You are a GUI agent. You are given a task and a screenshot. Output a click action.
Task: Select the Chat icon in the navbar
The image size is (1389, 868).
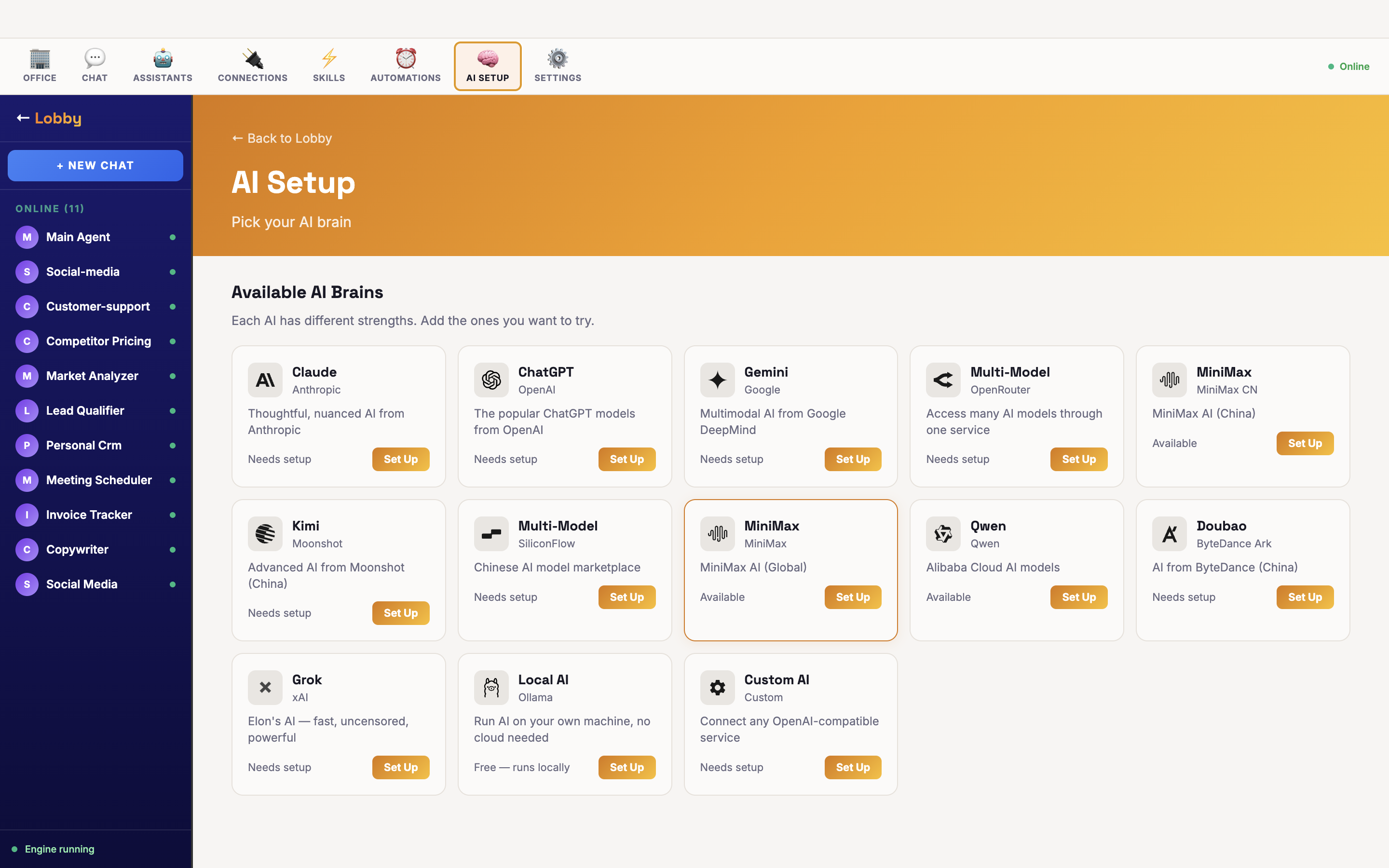coord(94,65)
